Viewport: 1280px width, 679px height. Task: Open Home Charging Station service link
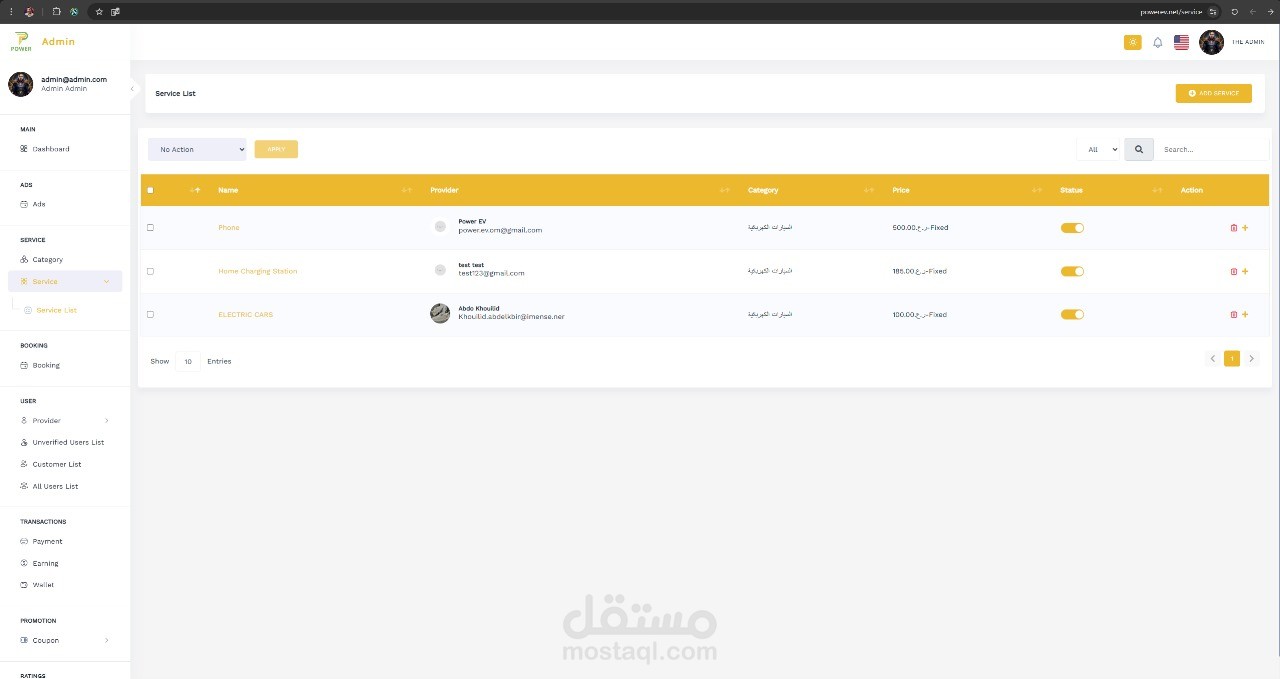(x=258, y=271)
